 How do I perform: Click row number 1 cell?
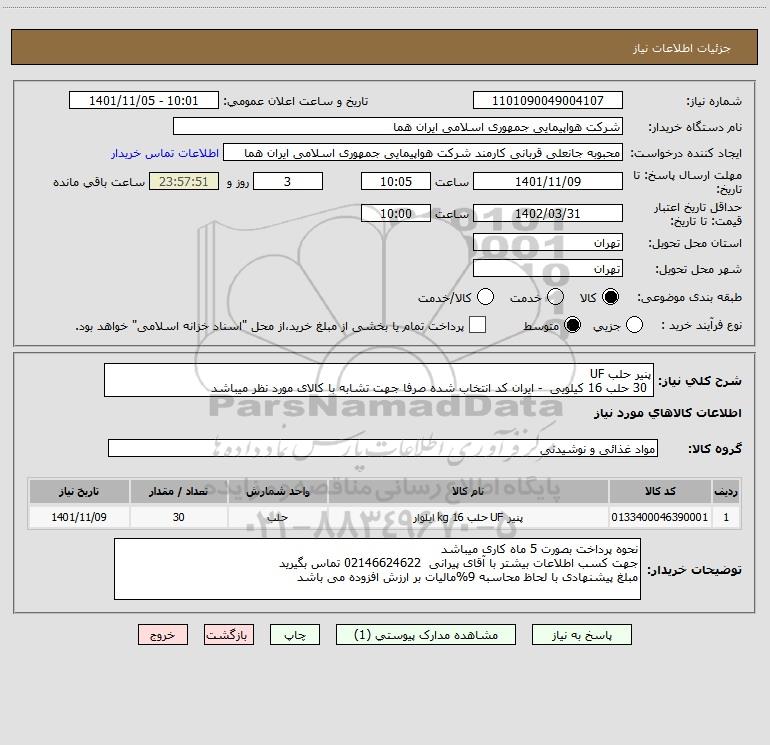tap(726, 517)
